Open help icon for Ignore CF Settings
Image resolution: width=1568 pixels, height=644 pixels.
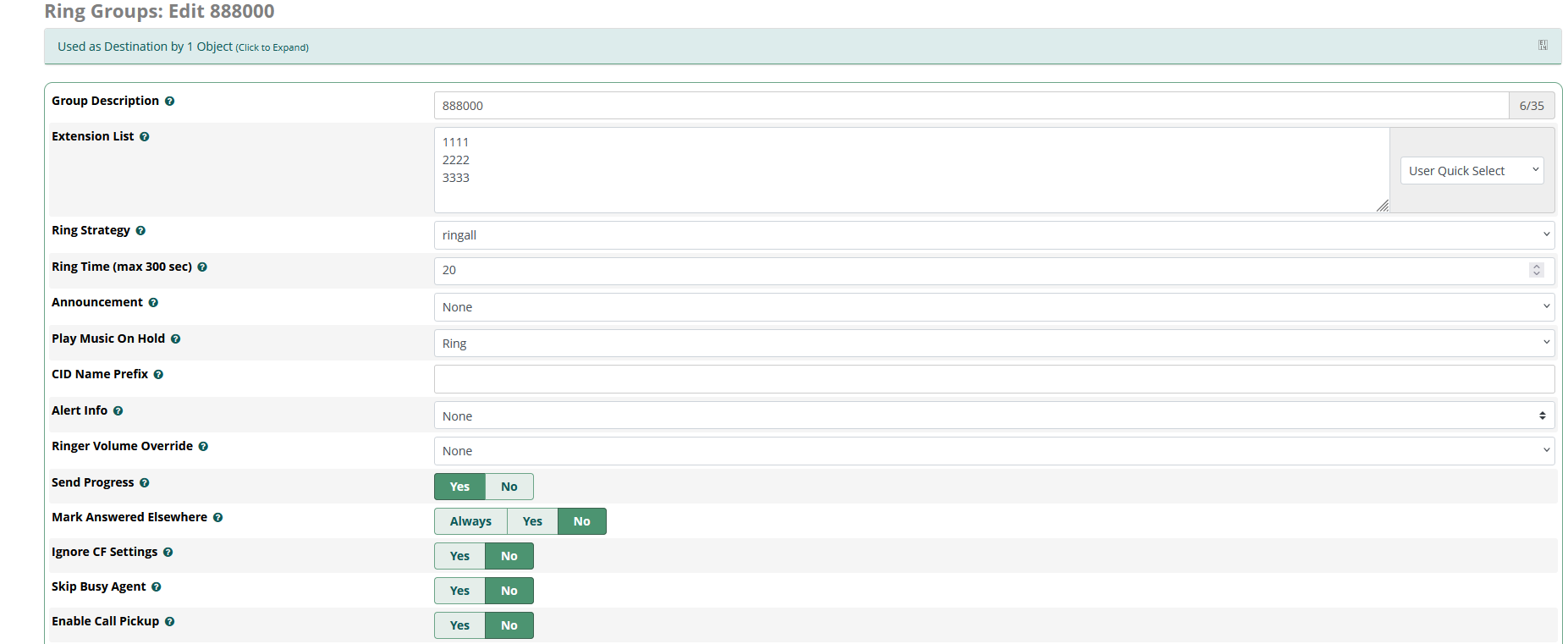pyautogui.click(x=168, y=553)
